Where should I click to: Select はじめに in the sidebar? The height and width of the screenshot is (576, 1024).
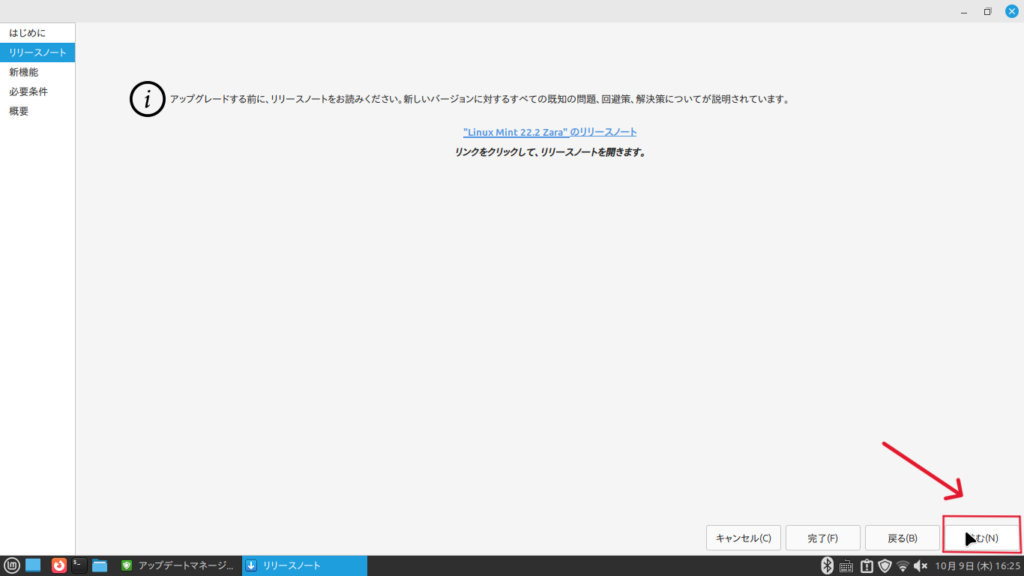pos(28,33)
